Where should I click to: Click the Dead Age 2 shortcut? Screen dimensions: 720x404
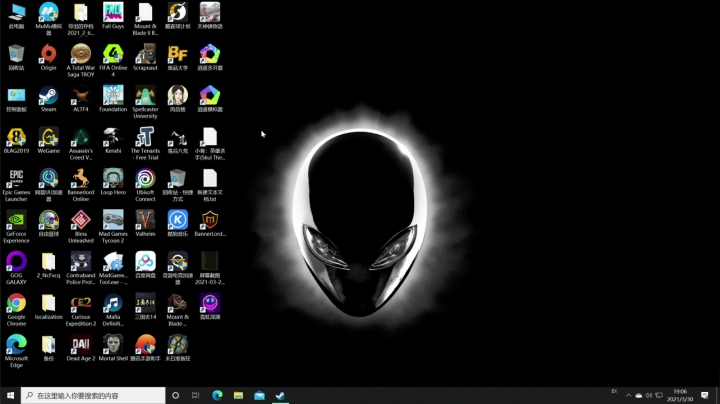[x=81, y=348]
